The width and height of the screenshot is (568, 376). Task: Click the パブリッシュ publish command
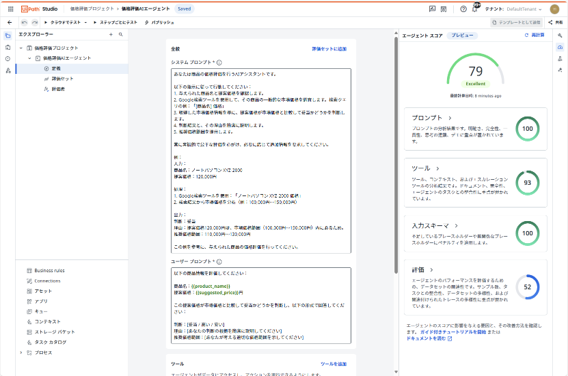tap(159, 22)
